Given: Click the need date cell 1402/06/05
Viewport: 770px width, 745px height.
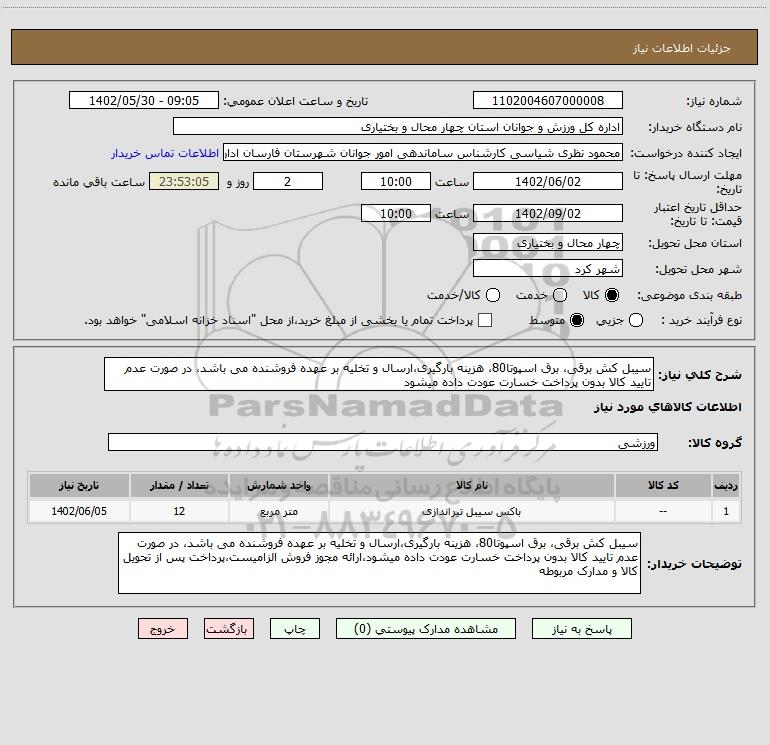Looking at the screenshot, I should click(79, 511).
